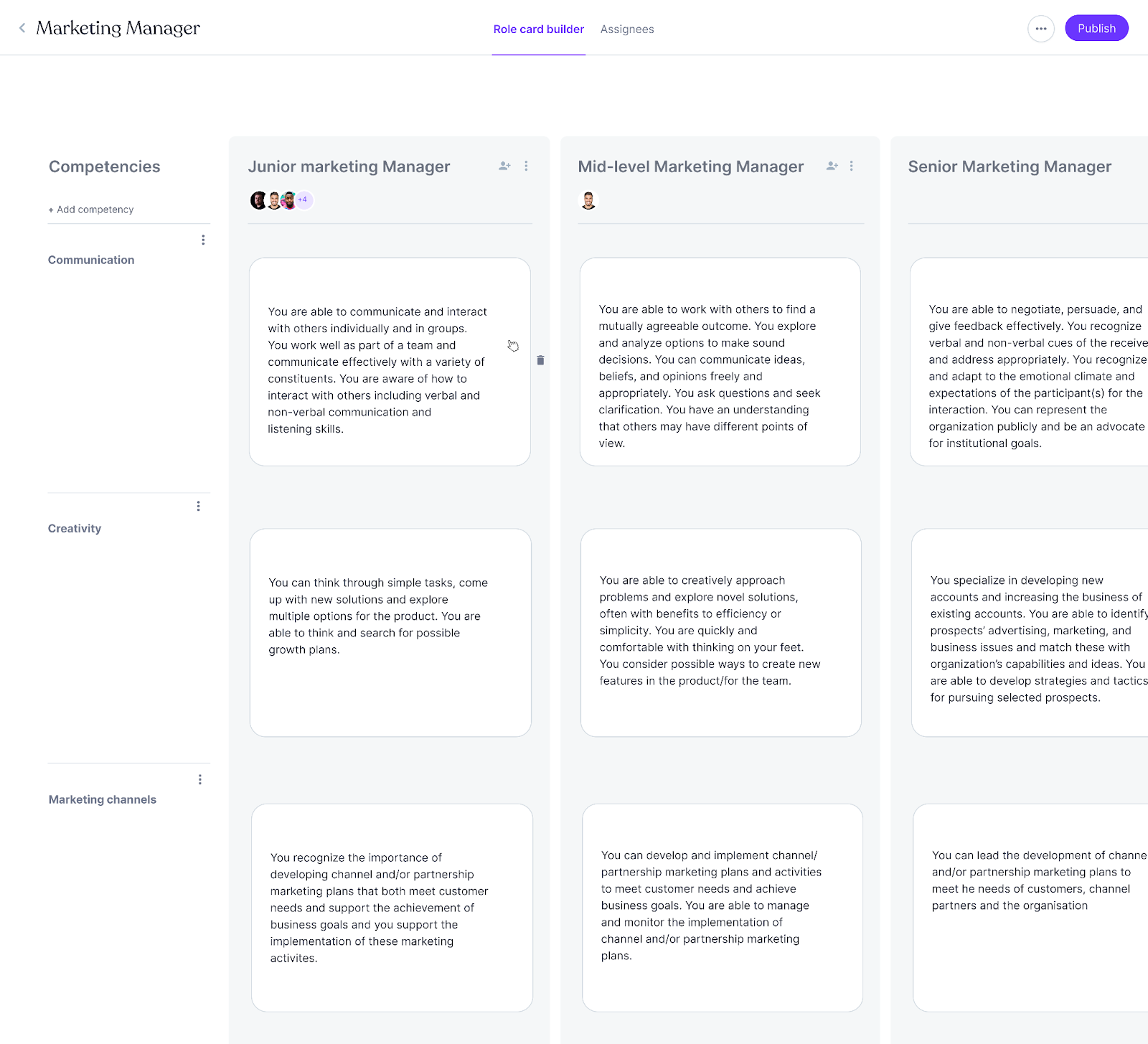The image size is (1148, 1044).
Task: Select the Junior Creativity description card
Action: (390, 632)
